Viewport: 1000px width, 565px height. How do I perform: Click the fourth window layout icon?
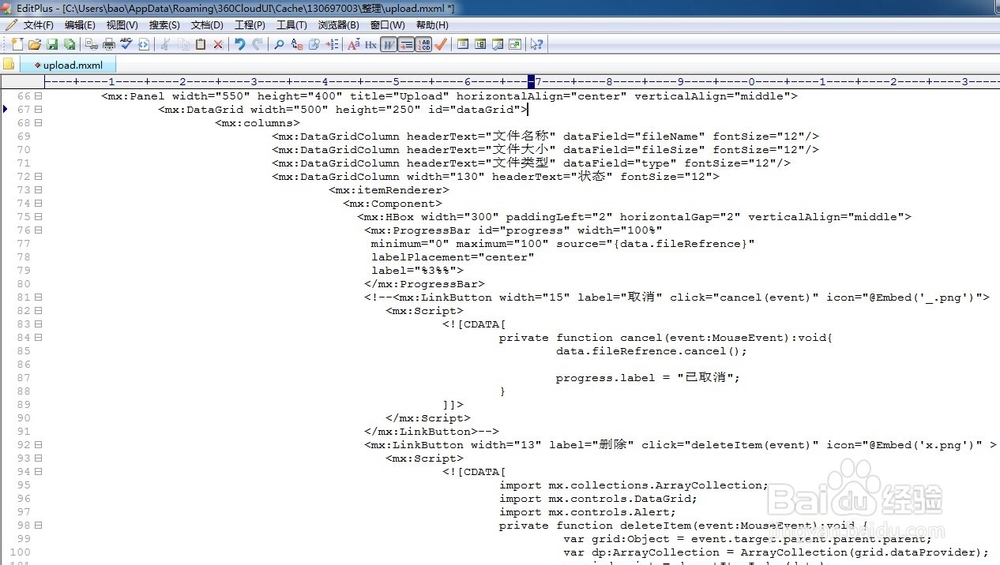515,44
